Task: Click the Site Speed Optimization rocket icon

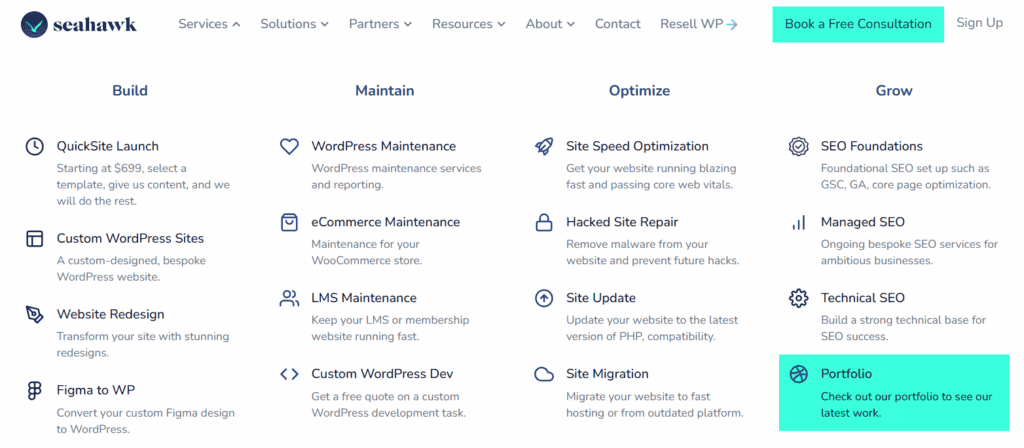Action: [x=544, y=147]
